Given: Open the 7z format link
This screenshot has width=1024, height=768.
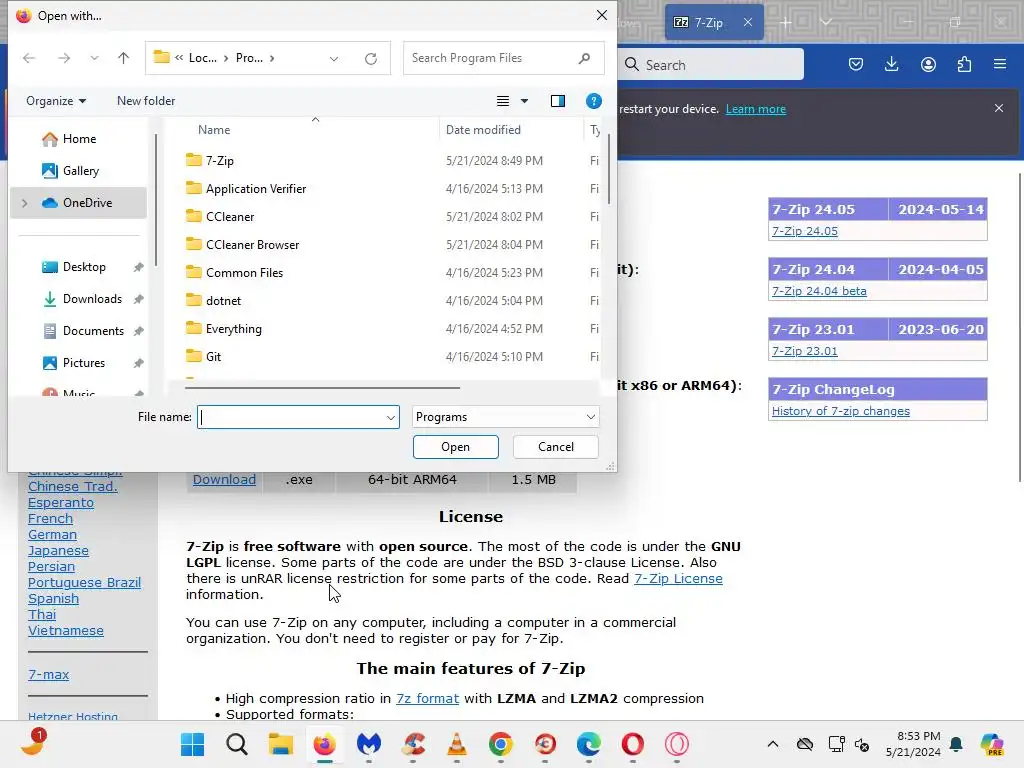Looking at the screenshot, I should click(x=427, y=699).
